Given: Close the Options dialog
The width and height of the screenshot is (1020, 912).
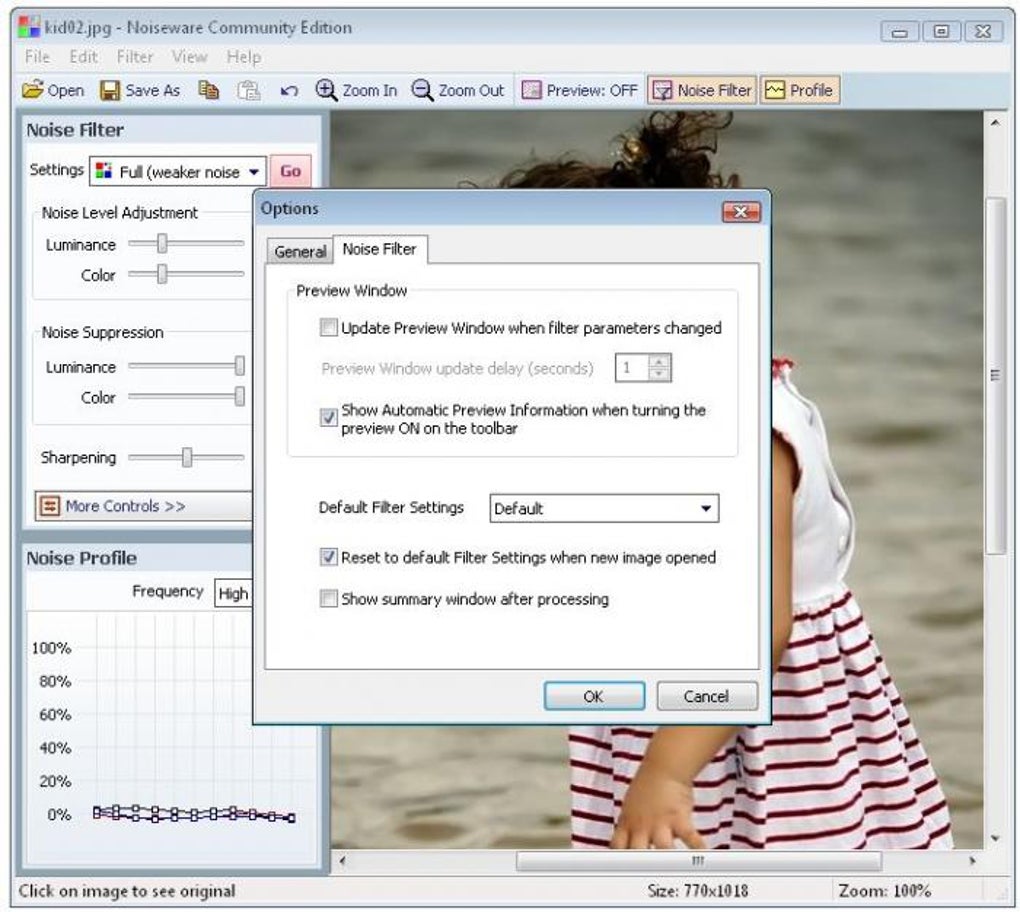Looking at the screenshot, I should click(740, 212).
